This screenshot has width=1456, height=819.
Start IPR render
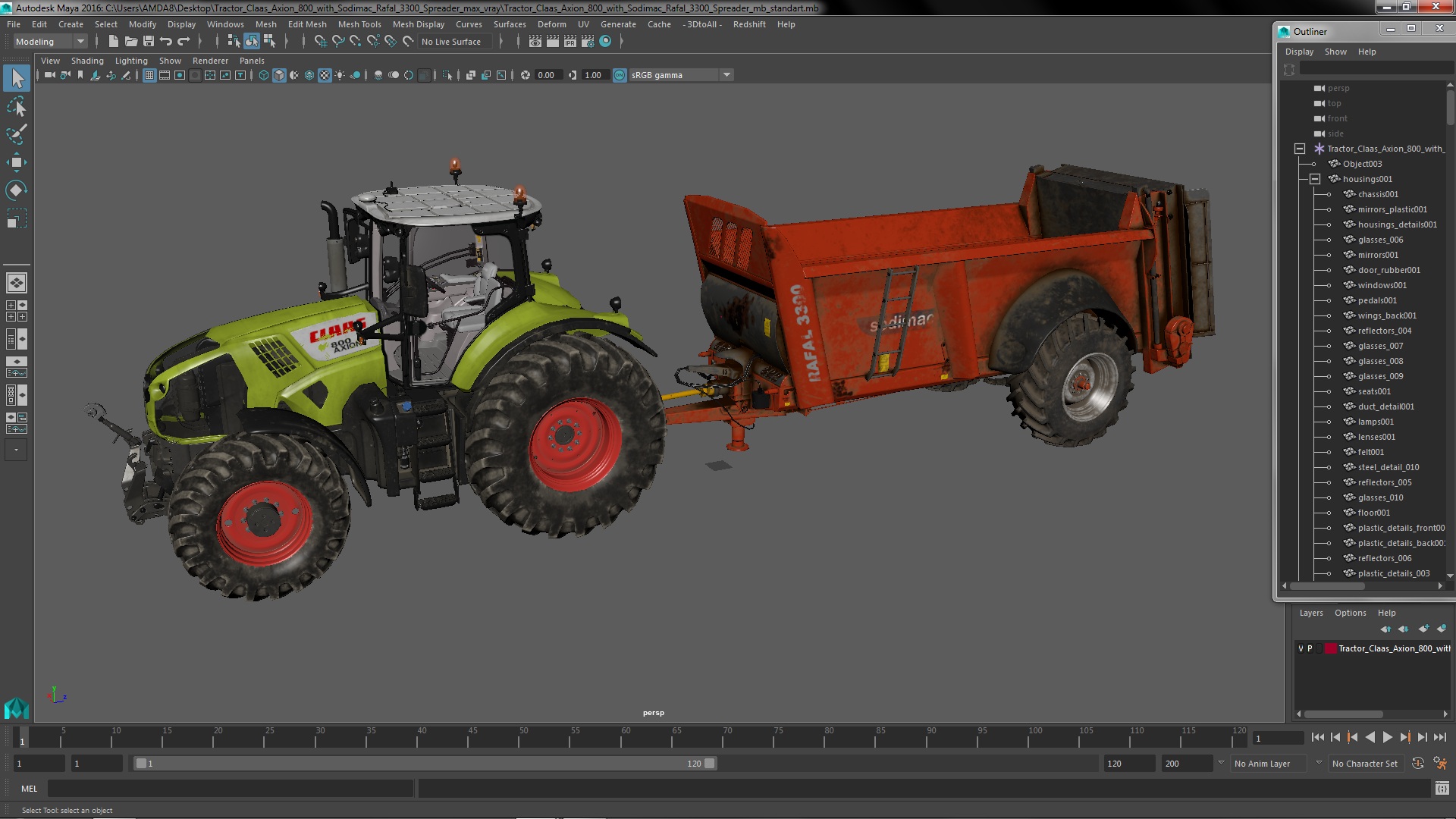tap(570, 42)
